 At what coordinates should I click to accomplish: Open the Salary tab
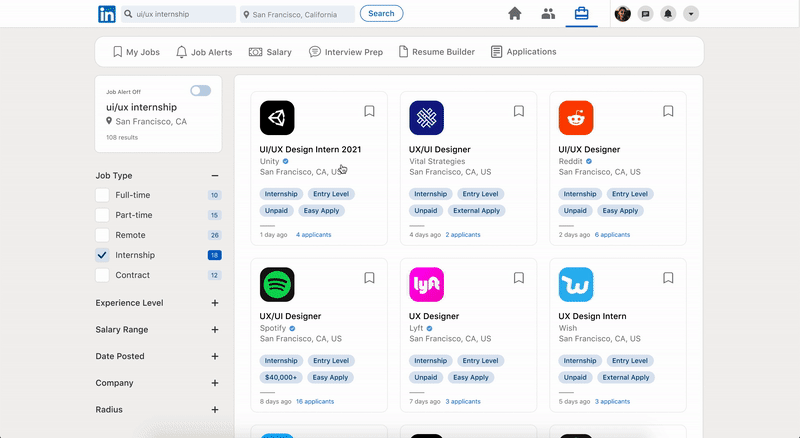click(270, 52)
